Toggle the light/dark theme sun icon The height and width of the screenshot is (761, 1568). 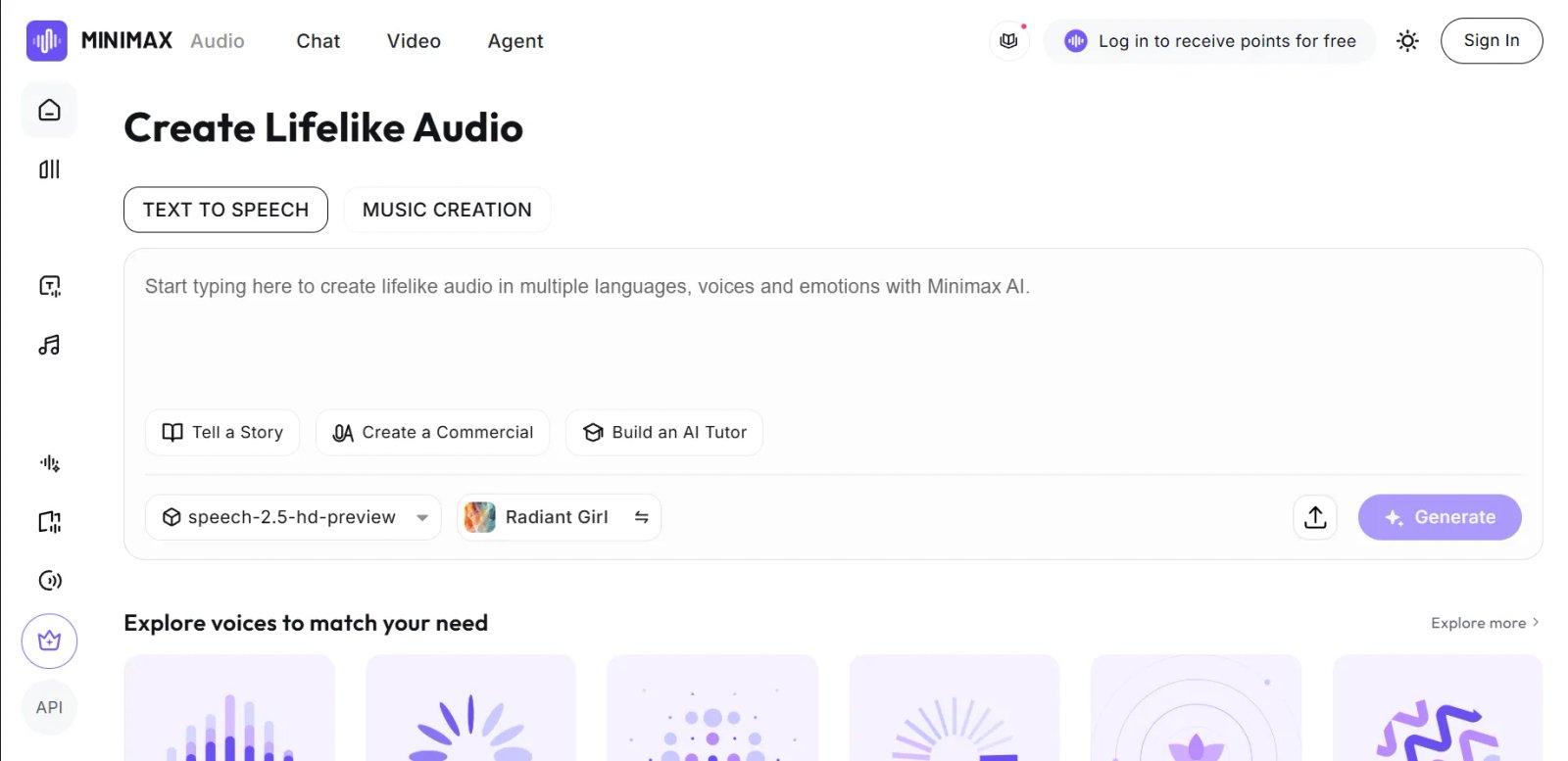coord(1407,41)
